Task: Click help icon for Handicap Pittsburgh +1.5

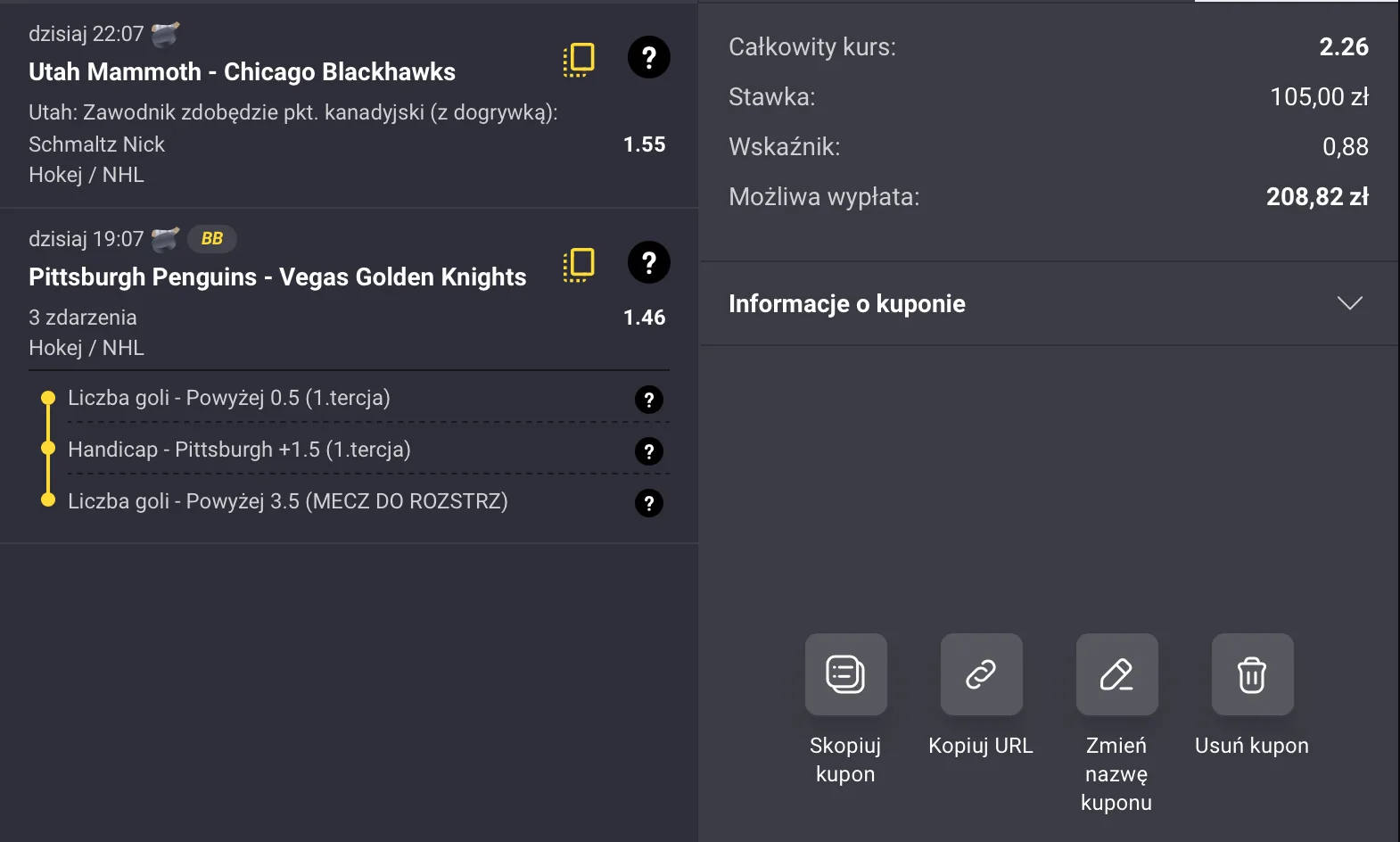Action: 649,451
